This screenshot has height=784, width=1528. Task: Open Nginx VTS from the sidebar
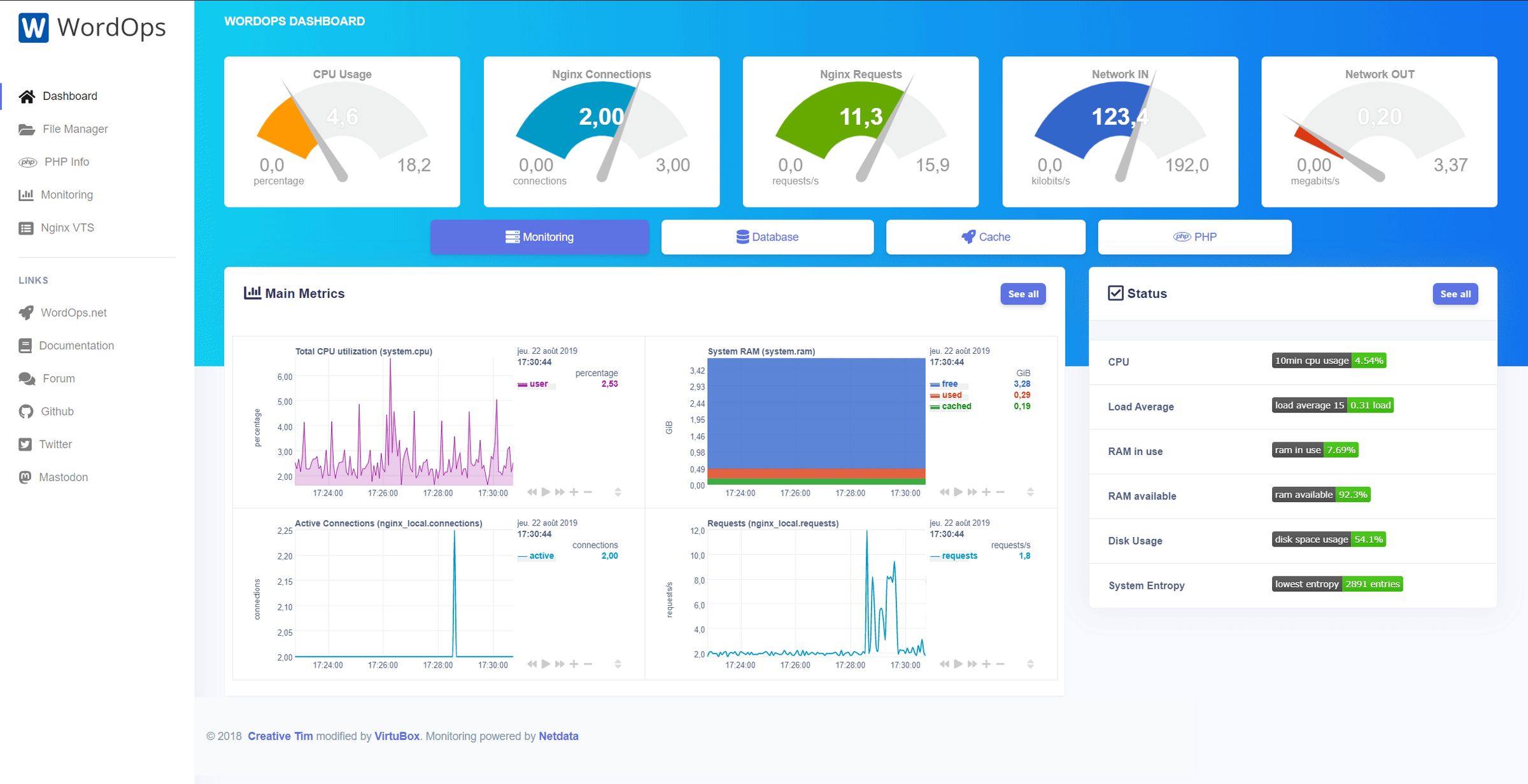[x=67, y=227]
